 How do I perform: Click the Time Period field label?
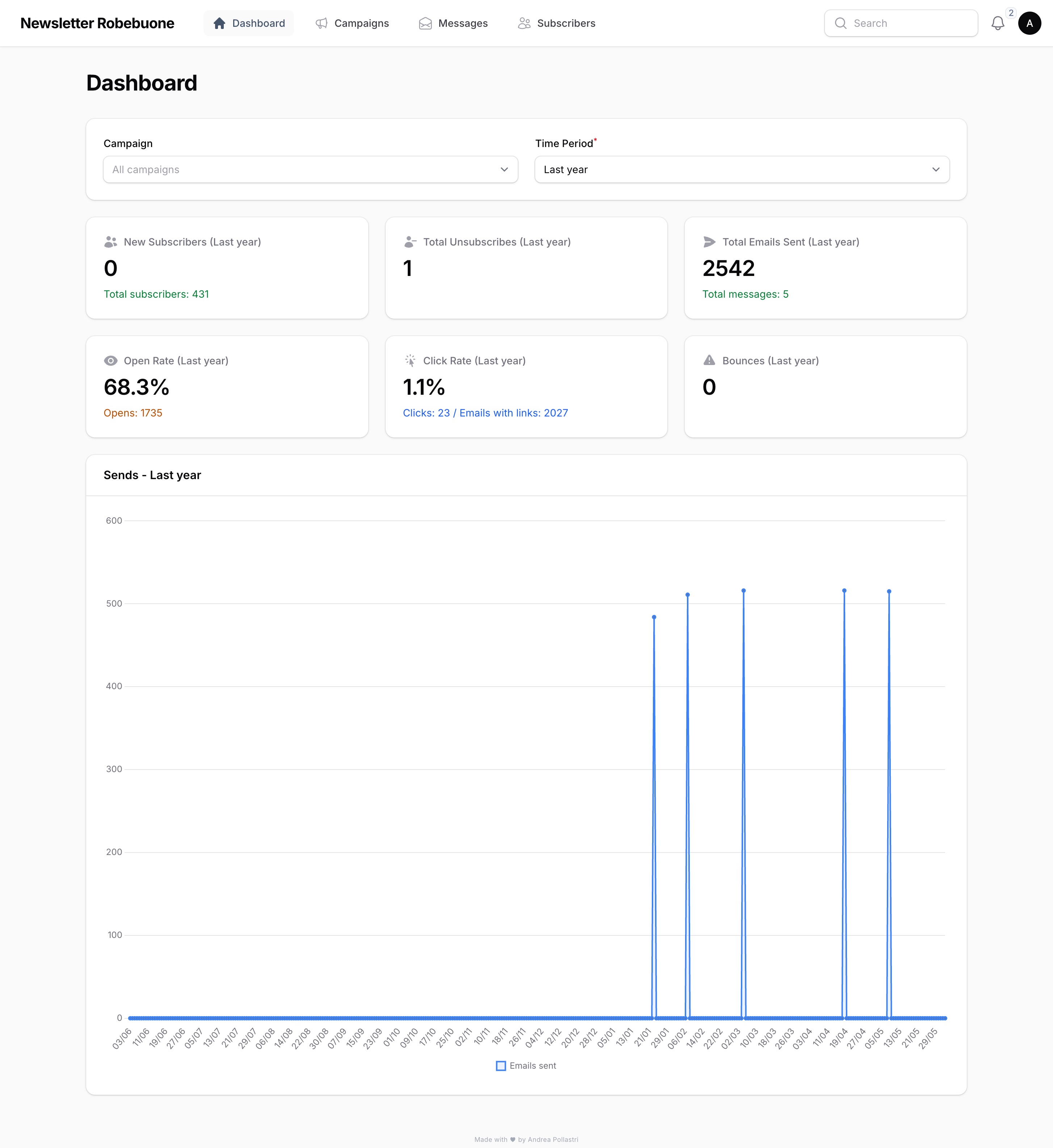pos(564,143)
